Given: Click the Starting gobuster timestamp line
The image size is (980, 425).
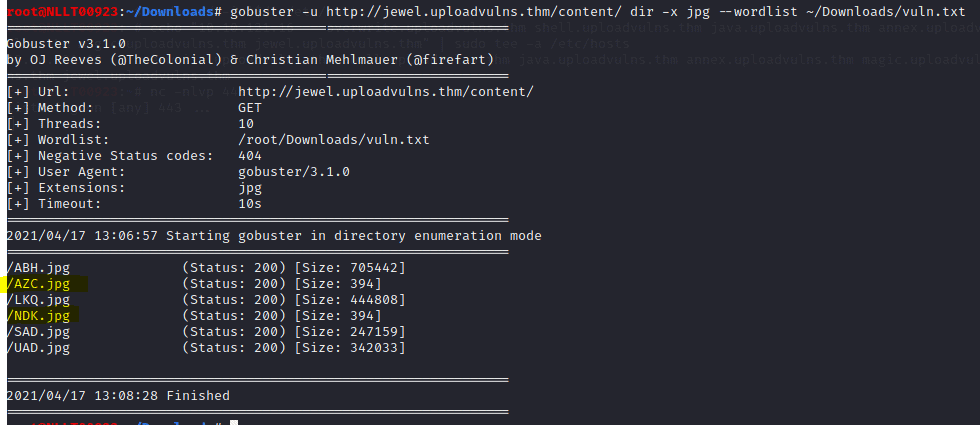Looking at the screenshot, I should (274, 236).
